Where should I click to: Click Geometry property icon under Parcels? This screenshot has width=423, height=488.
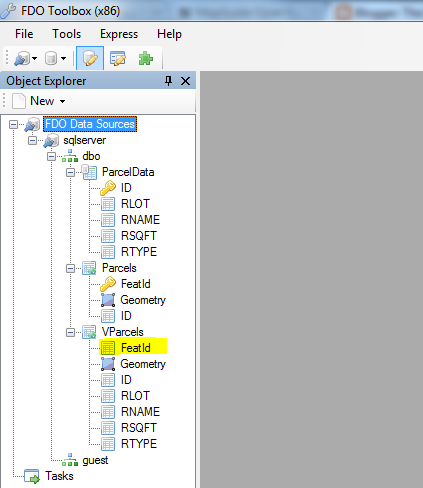tap(108, 300)
